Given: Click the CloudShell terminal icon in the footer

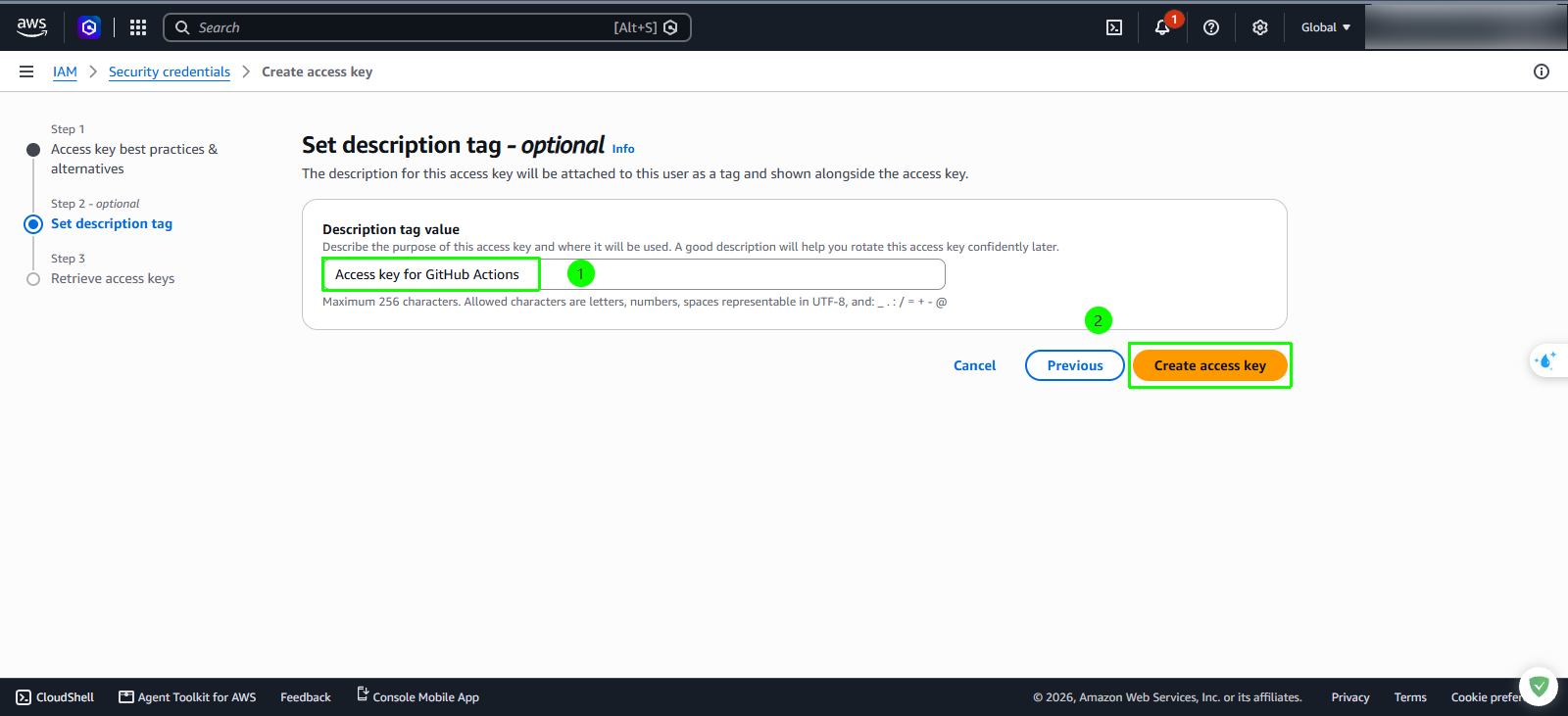Looking at the screenshot, I should click(x=24, y=697).
